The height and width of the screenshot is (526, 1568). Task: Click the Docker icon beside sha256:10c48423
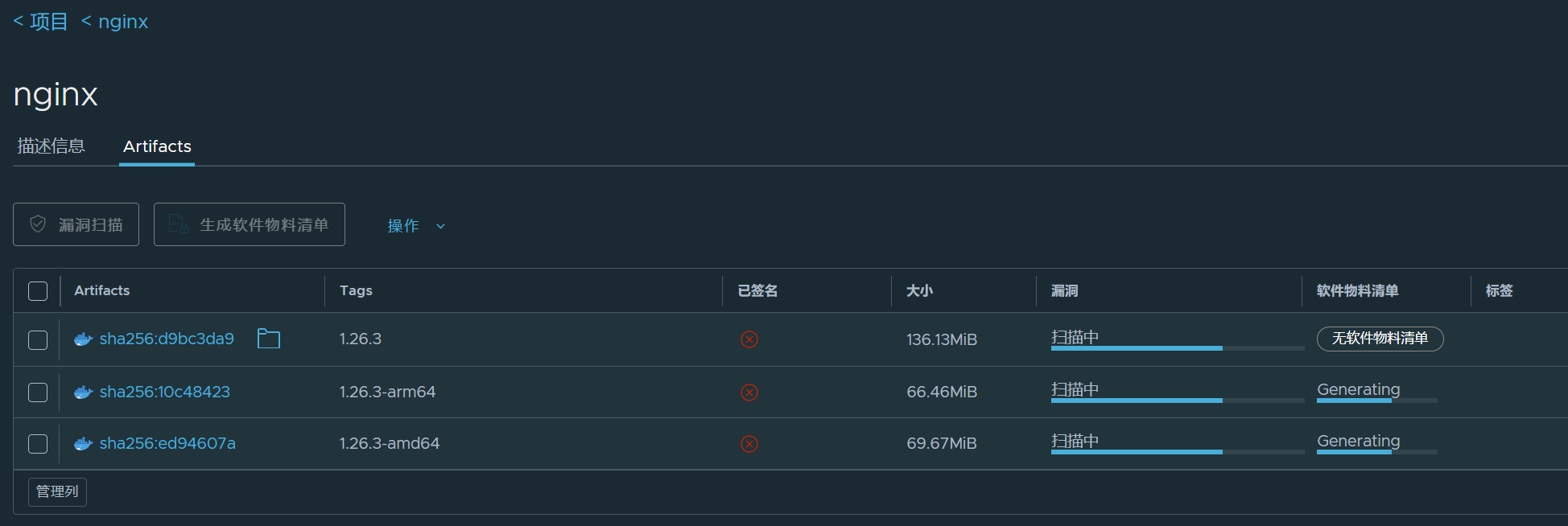click(83, 392)
